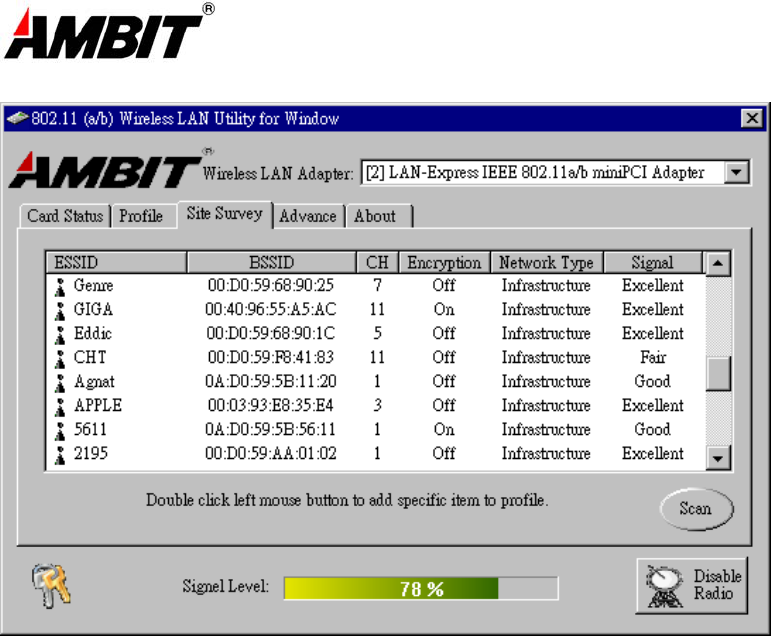
Task: Select the antenna icon for CHT network
Action: click(60, 359)
